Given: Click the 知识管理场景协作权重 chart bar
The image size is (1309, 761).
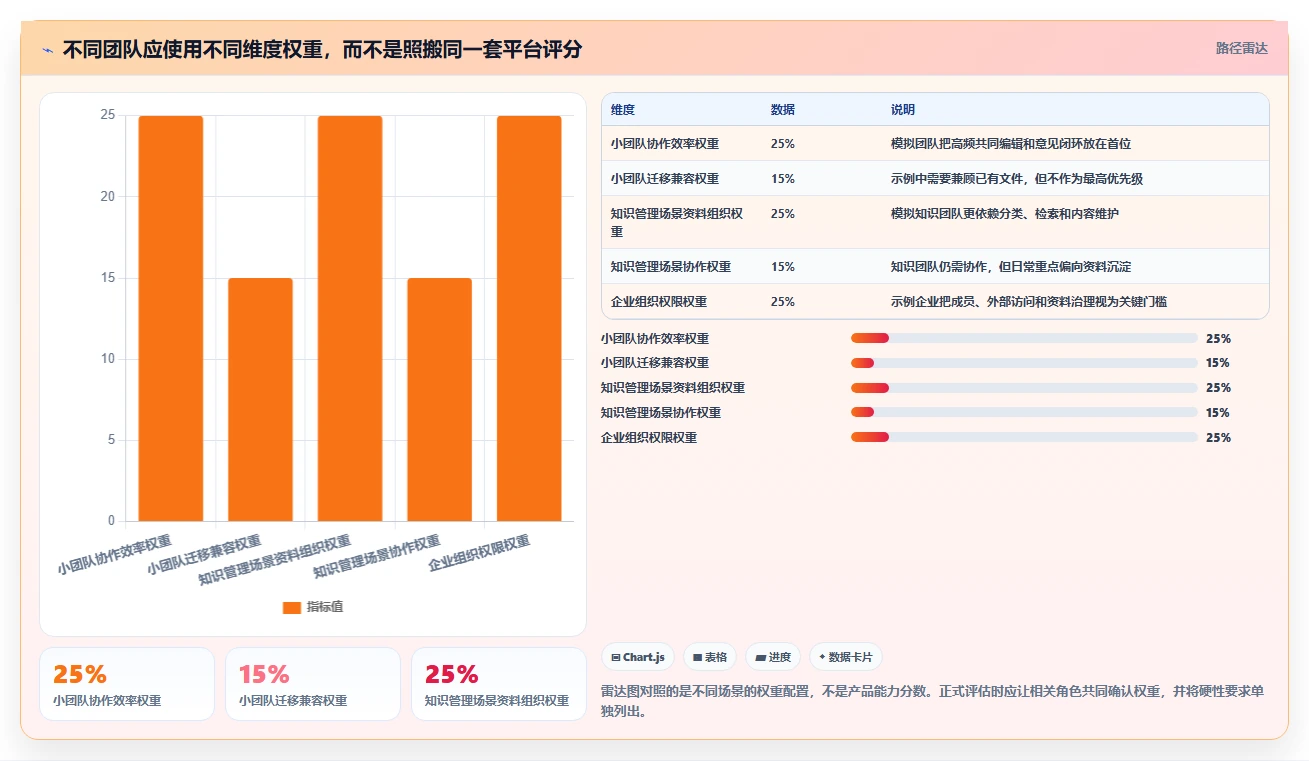Looking at the screenshot, I should pyautogui.click(x=440, y=399).
